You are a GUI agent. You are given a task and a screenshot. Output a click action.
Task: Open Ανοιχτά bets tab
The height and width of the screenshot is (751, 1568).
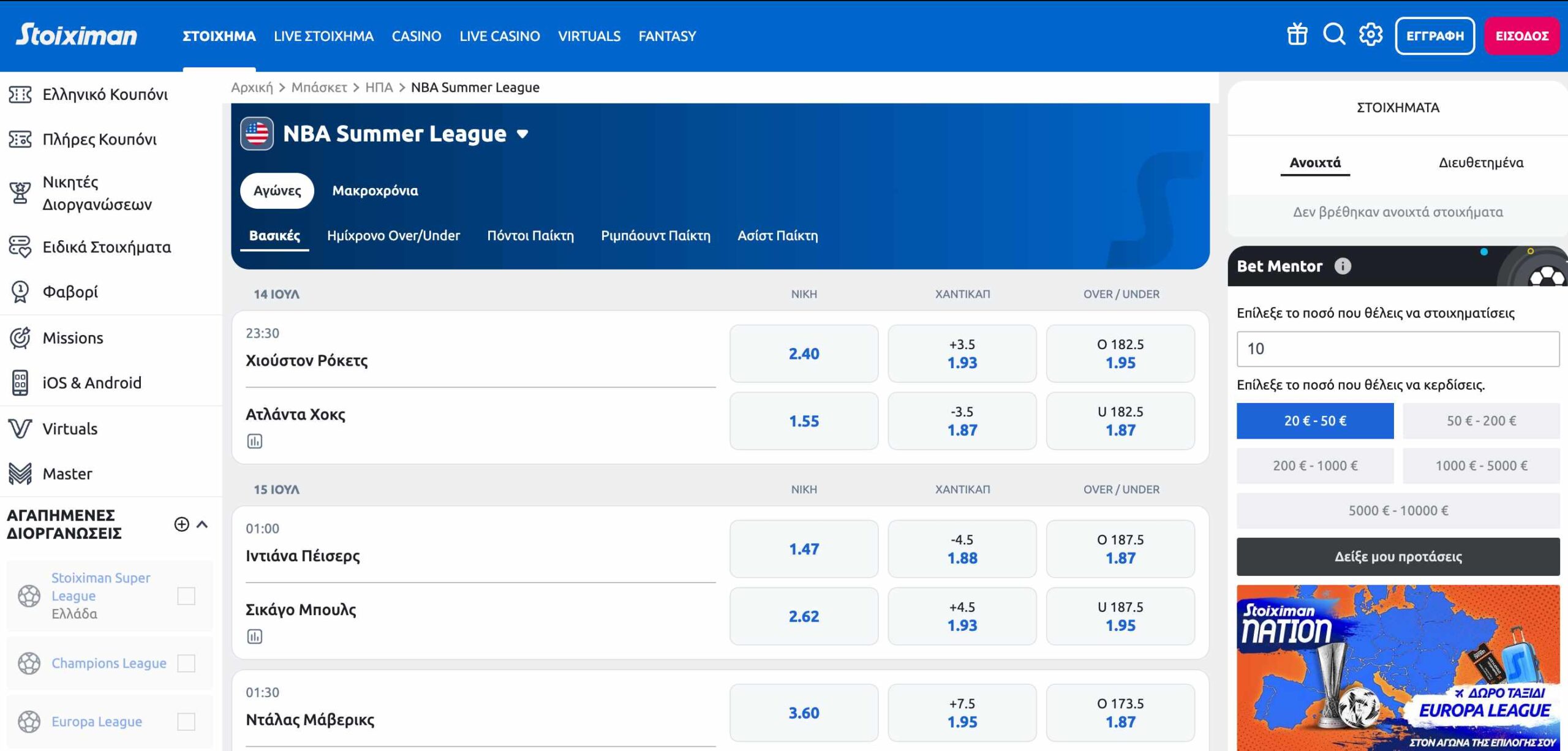1315,162
